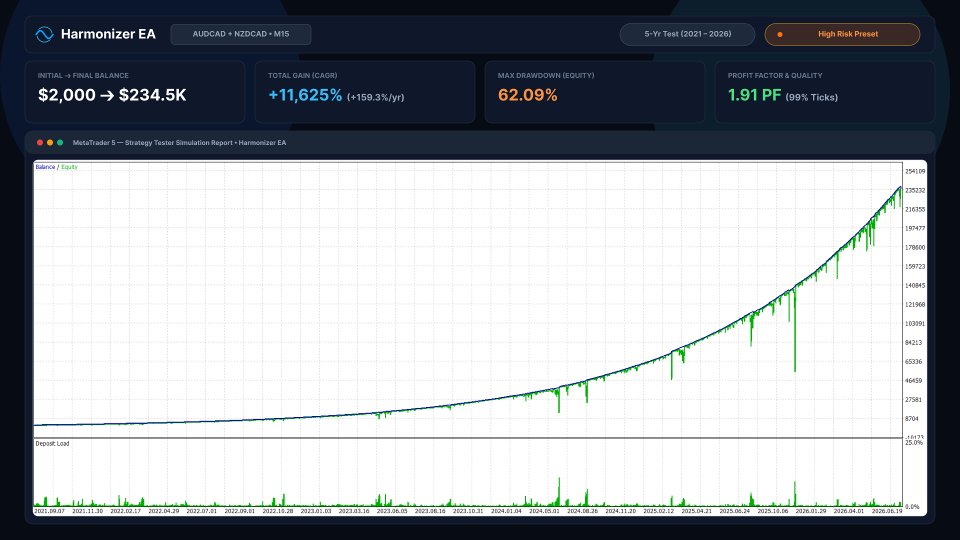Click the PROFIT FACTOR & QUALITY label
The image size is (960, 540).
click(x=775, y=75)
